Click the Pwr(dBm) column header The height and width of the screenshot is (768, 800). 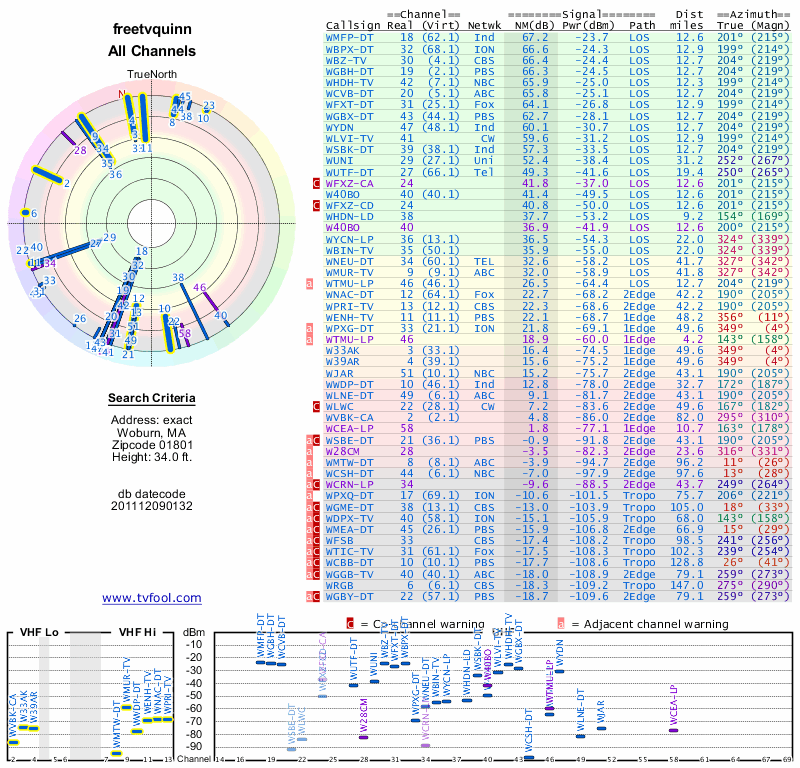[588, 26]
